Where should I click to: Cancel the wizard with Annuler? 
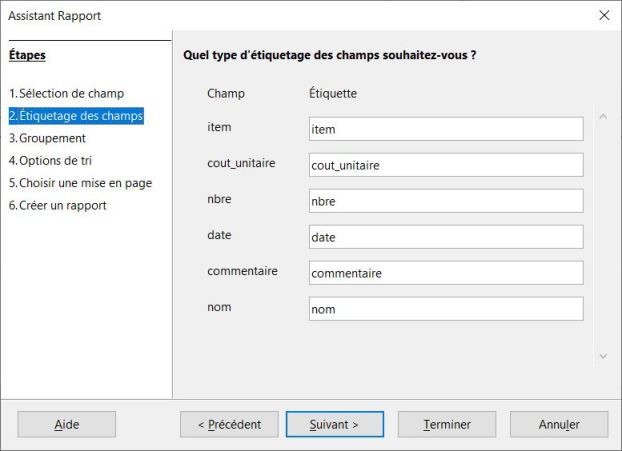point(559,424)
